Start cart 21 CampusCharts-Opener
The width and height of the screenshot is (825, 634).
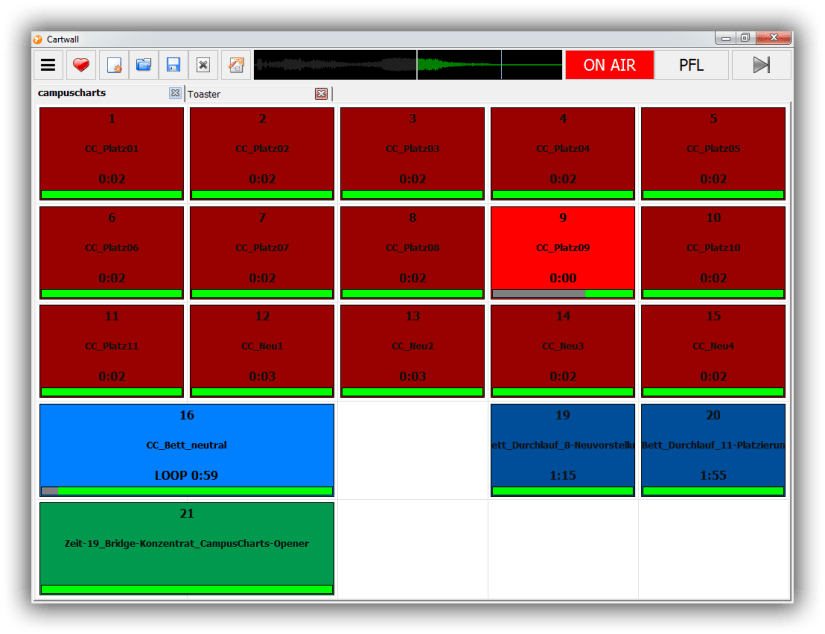point(186,543)
